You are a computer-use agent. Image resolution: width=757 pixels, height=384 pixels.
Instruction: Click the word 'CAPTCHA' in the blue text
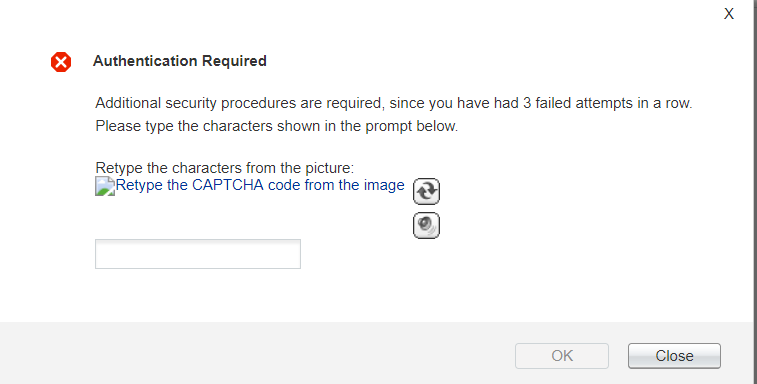coord(228,185)
